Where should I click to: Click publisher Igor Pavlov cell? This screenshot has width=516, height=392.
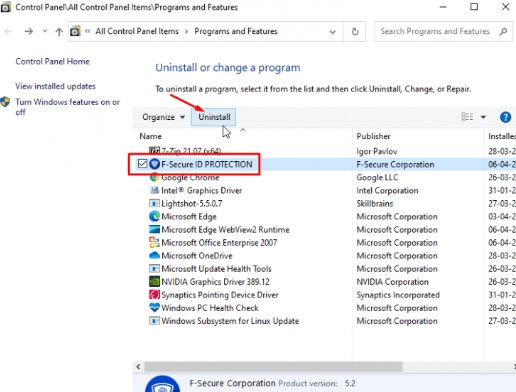(x=377, y=152)
